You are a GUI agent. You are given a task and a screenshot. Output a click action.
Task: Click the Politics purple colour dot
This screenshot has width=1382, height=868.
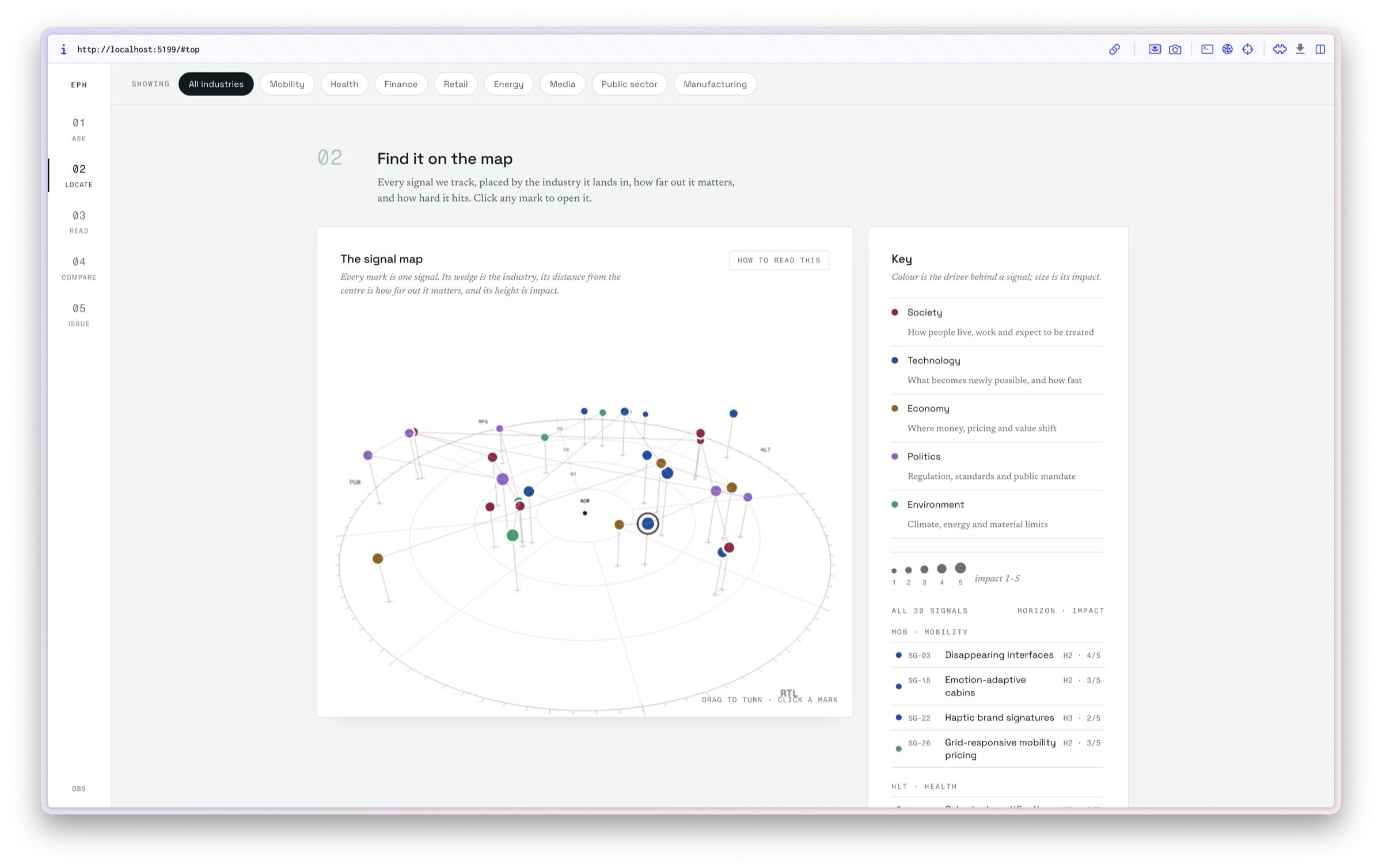[x=895, y=456]
